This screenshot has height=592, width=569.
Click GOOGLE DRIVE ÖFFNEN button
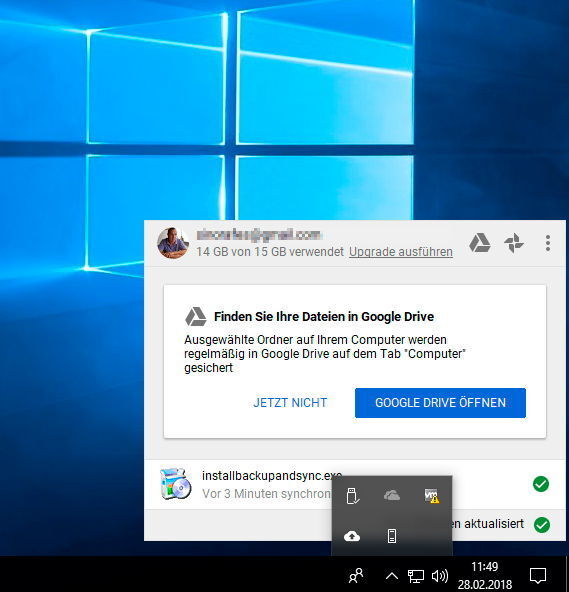[x=440, y=402]
